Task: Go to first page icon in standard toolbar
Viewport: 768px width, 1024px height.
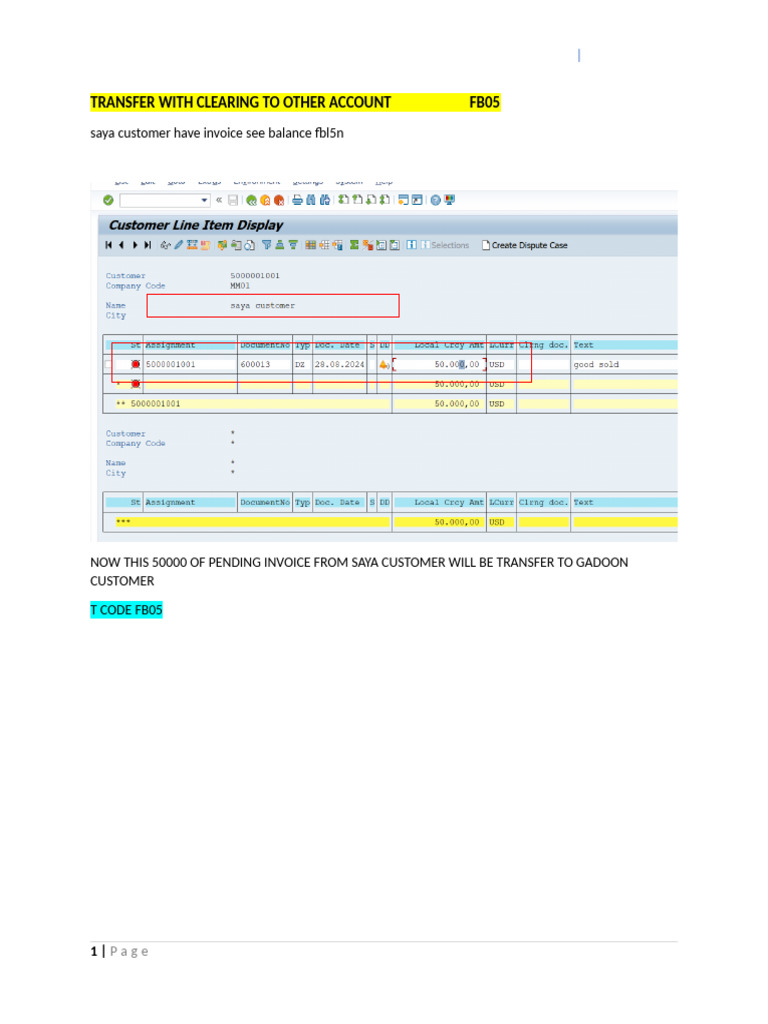Action: 343,200
